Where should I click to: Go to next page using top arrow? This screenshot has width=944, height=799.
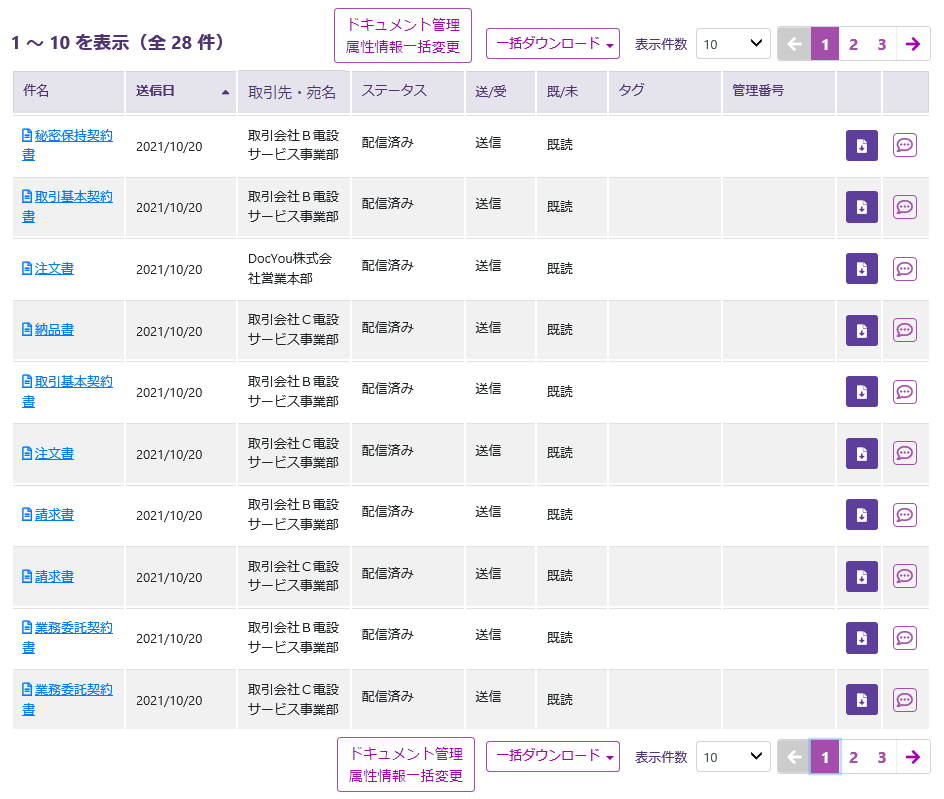[912, 44]
